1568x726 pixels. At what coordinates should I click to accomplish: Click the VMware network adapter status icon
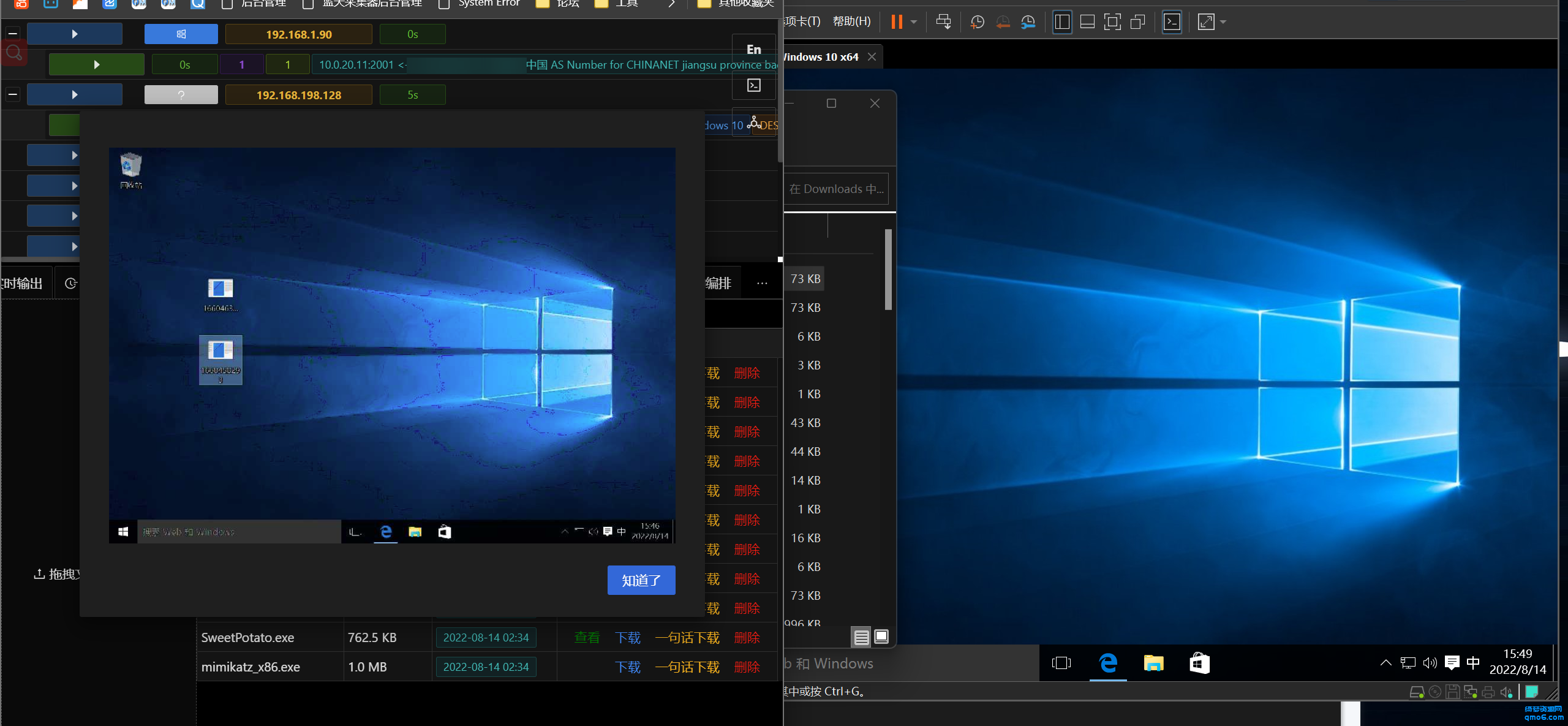click(1470, 692)
